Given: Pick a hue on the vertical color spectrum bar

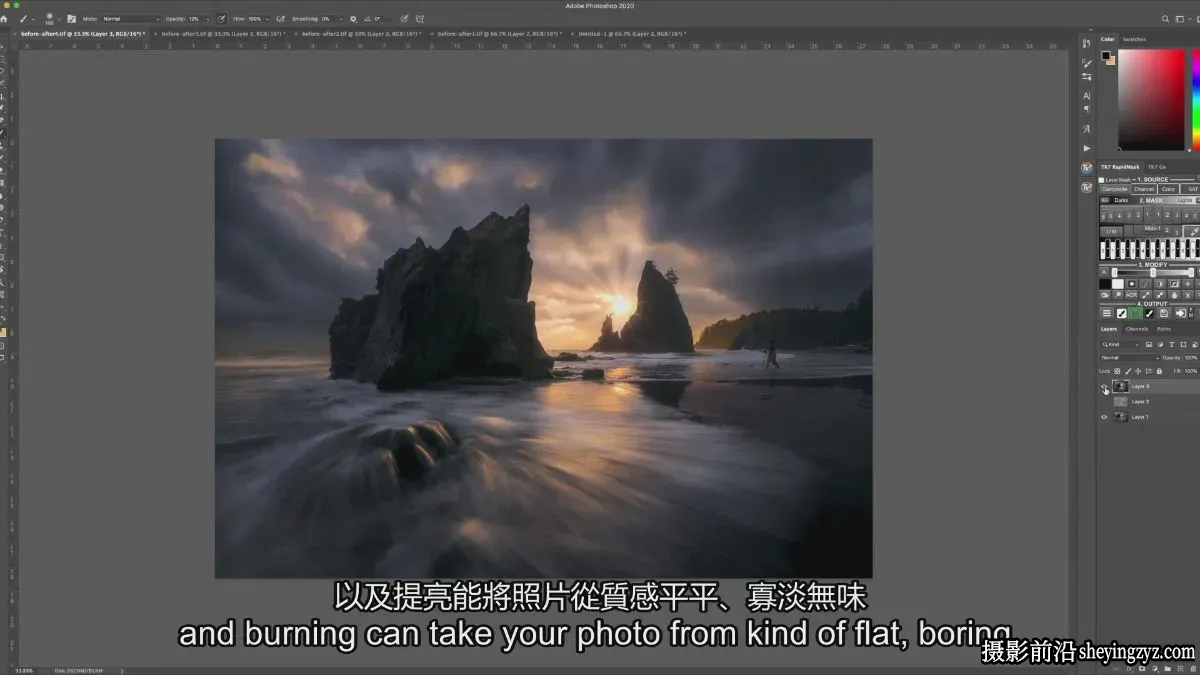Looking at the screenshot, I should (x=1196, y=100).
